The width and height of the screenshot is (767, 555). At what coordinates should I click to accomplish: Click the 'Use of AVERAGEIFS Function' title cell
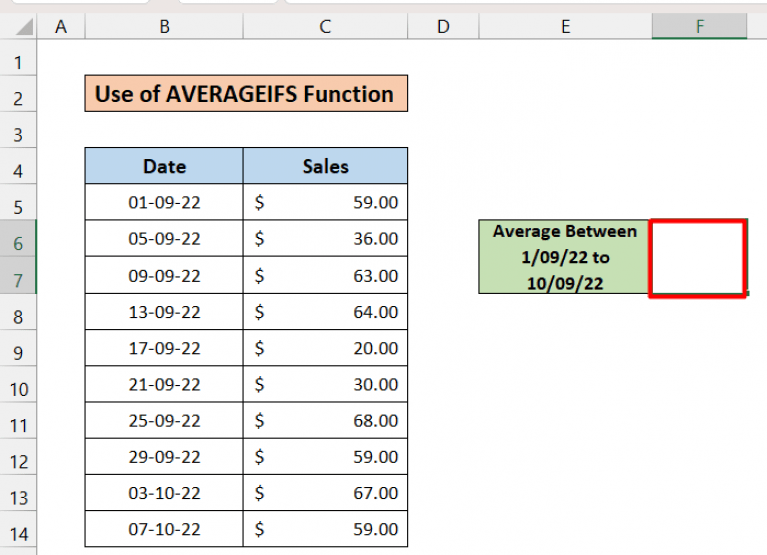point(246,93)
